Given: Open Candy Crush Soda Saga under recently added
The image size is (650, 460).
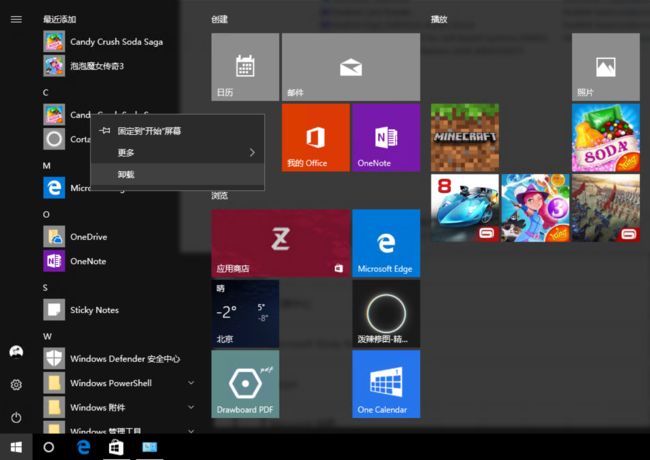Looking at the screenshot, I should click(x=103, y=41).
